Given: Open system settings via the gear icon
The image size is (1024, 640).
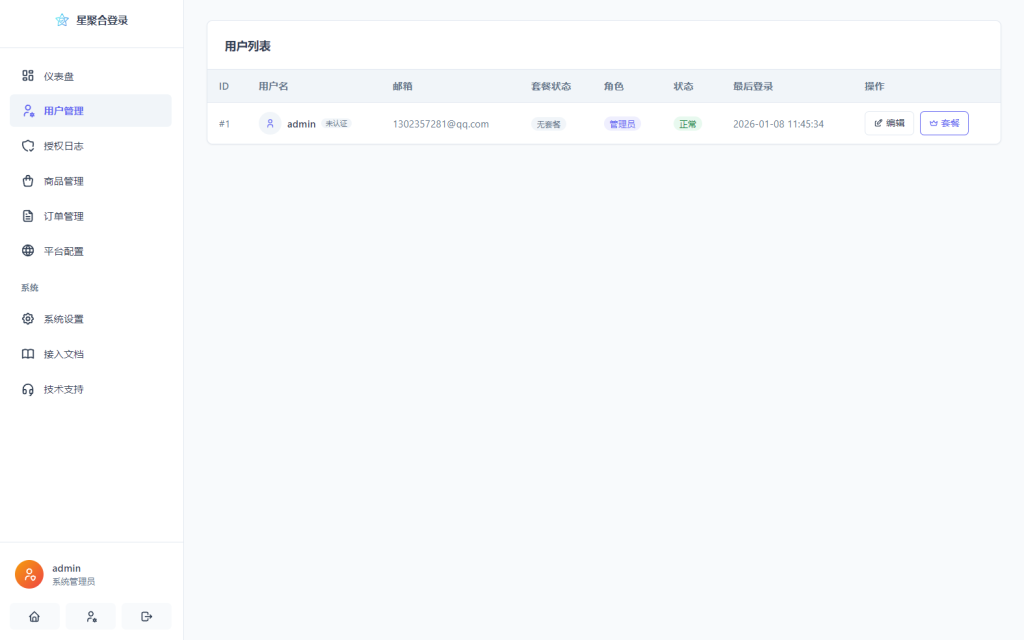Looking at the screenshot, I should pyautogui.click(x=28, y=318).
